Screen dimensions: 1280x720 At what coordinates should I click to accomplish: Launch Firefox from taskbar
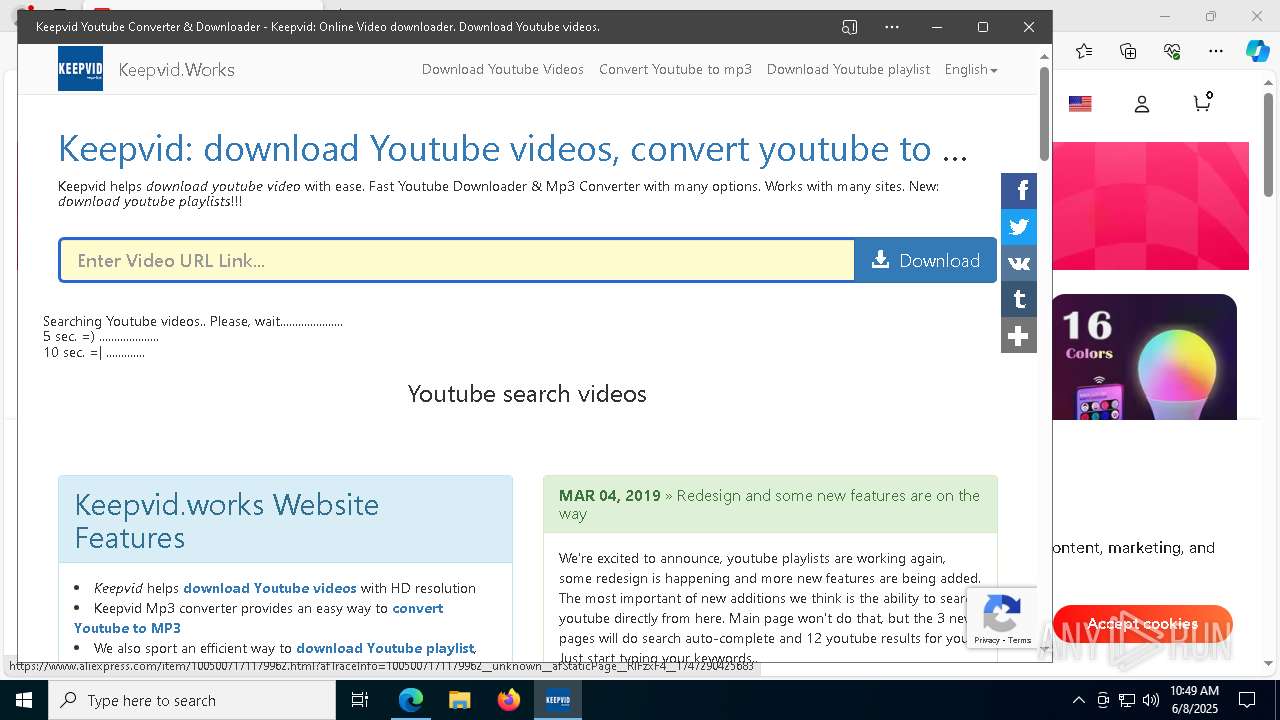509,700
